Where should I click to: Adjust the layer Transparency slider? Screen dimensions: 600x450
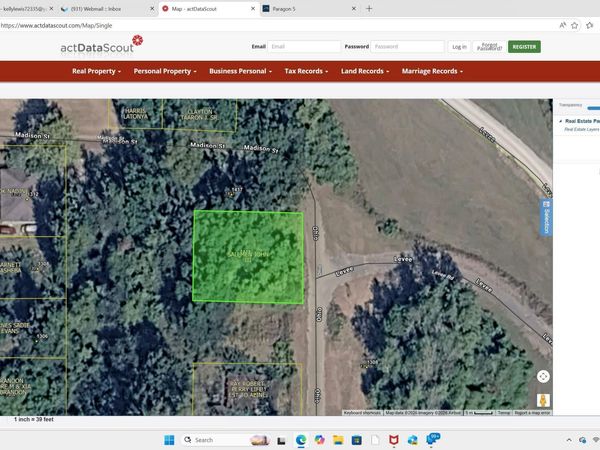point(592,106)
